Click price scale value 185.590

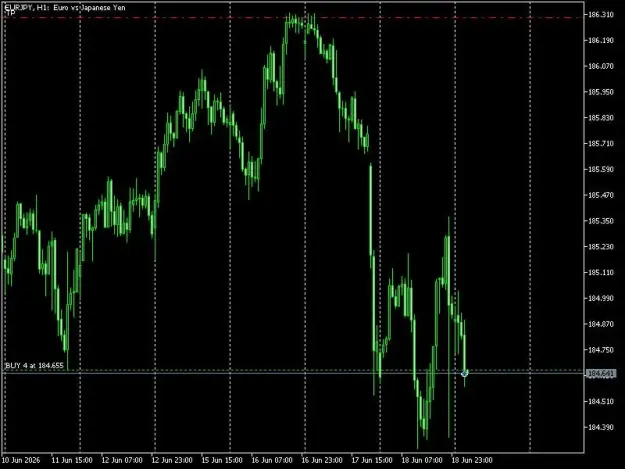pos(601,169)
